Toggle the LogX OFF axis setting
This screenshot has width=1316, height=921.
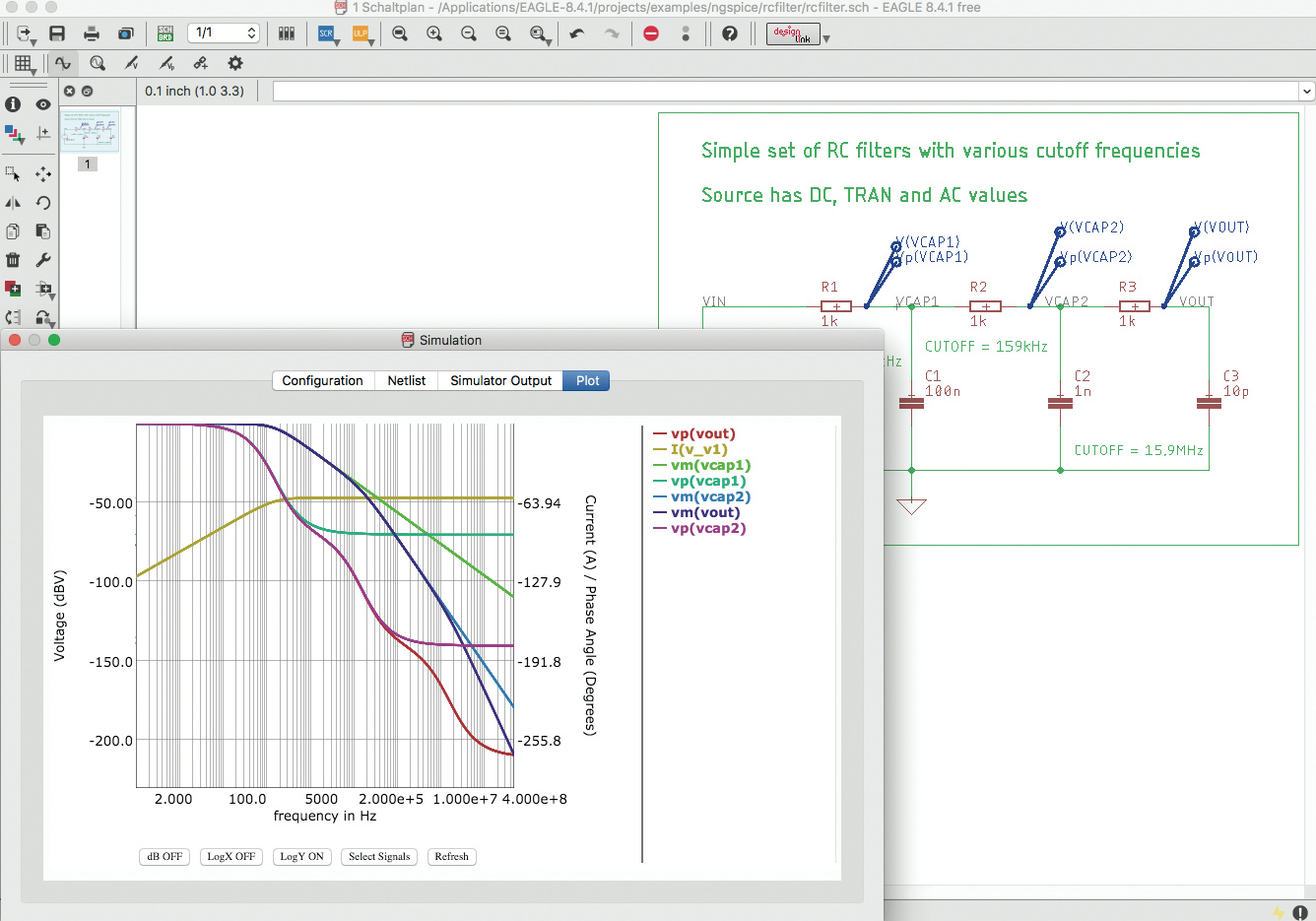click(231, 857)
